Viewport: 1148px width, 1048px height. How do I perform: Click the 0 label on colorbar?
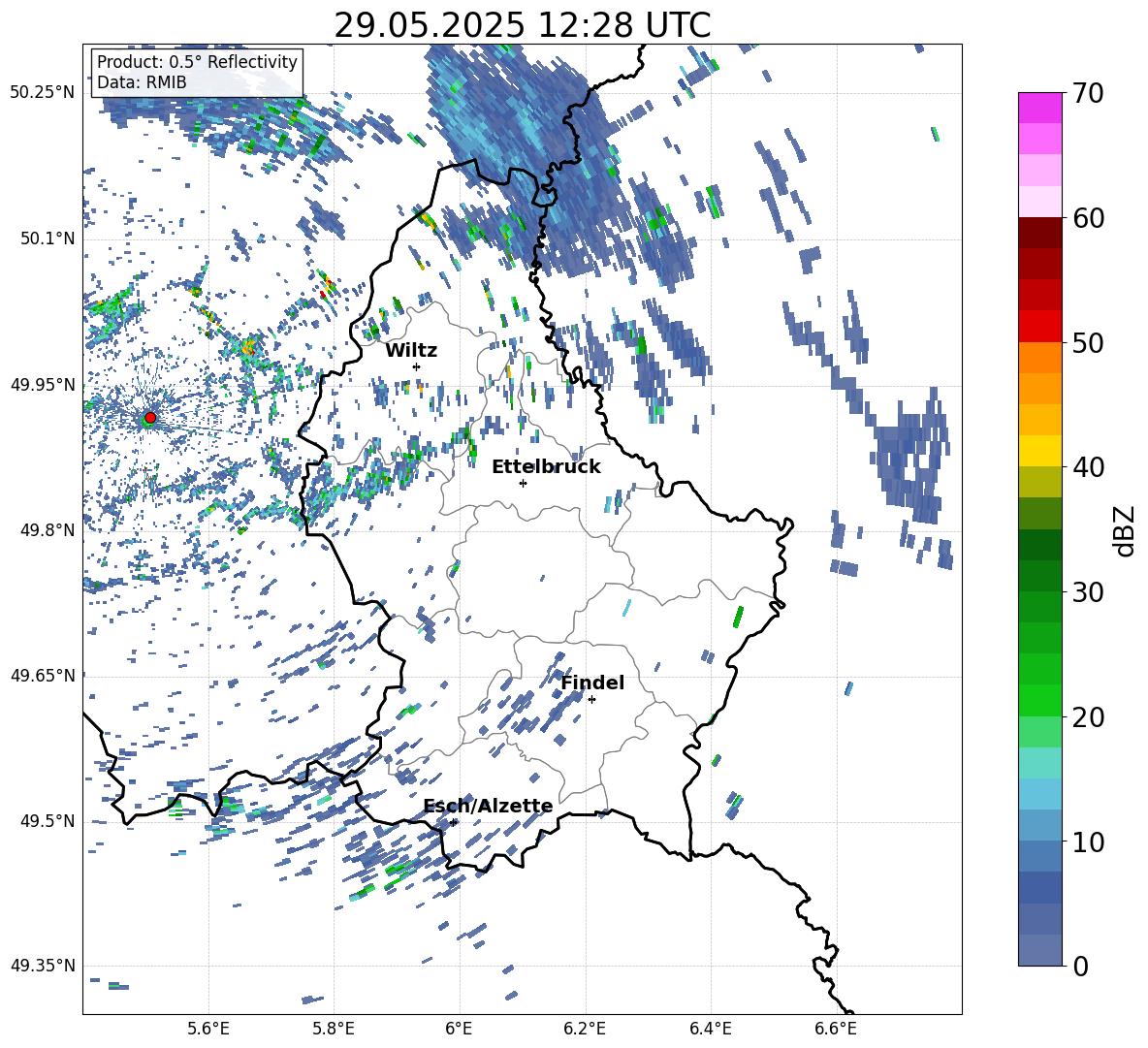1080,966
